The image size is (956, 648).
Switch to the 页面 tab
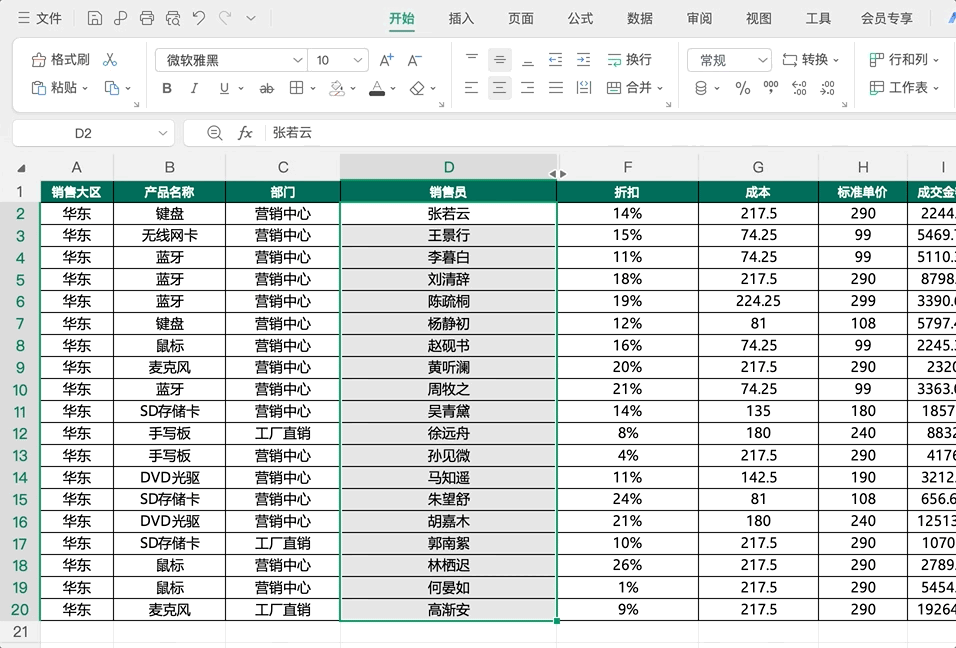[521, 18]
